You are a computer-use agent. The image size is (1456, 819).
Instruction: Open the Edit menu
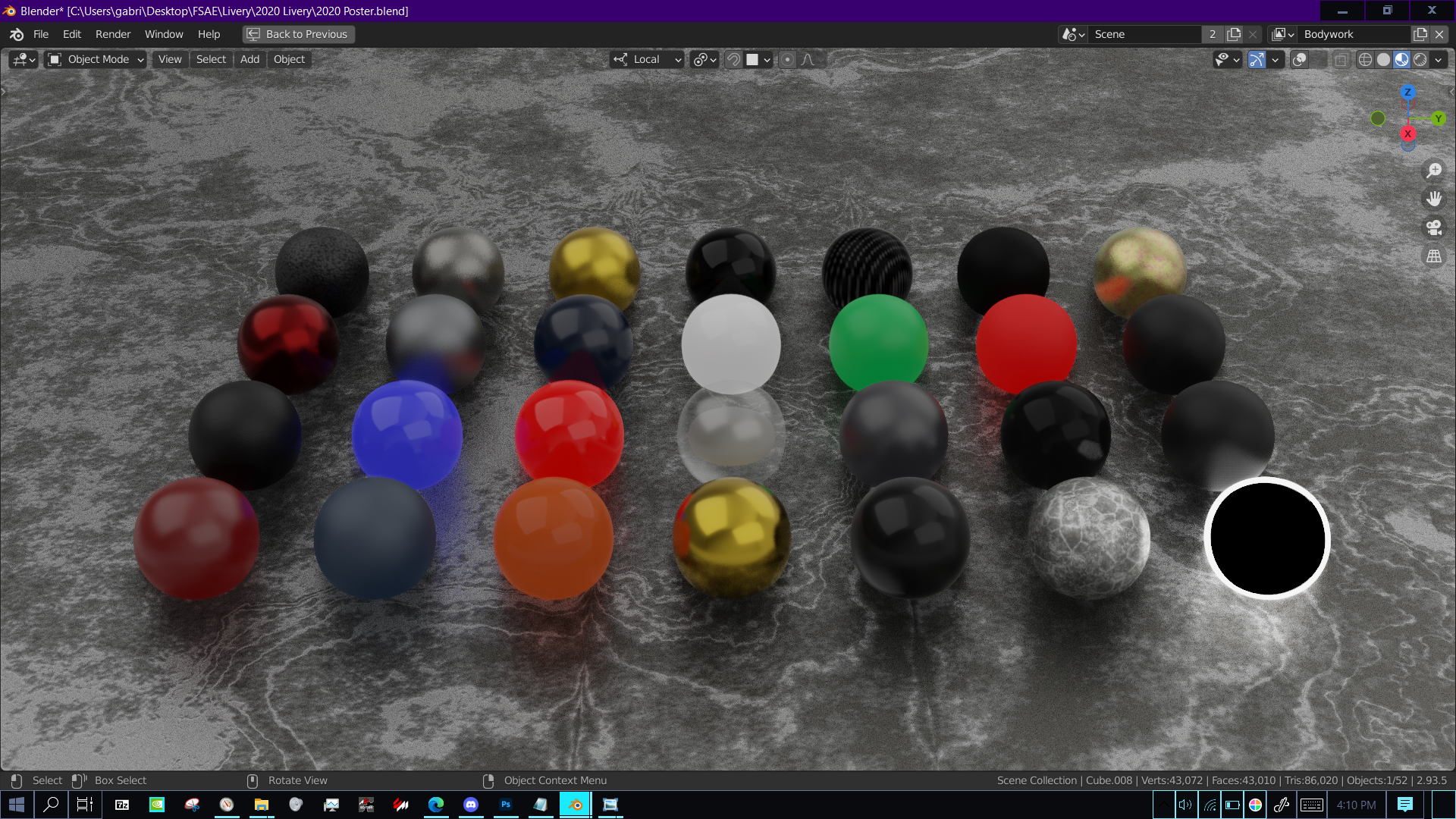(x=72, y=34)
